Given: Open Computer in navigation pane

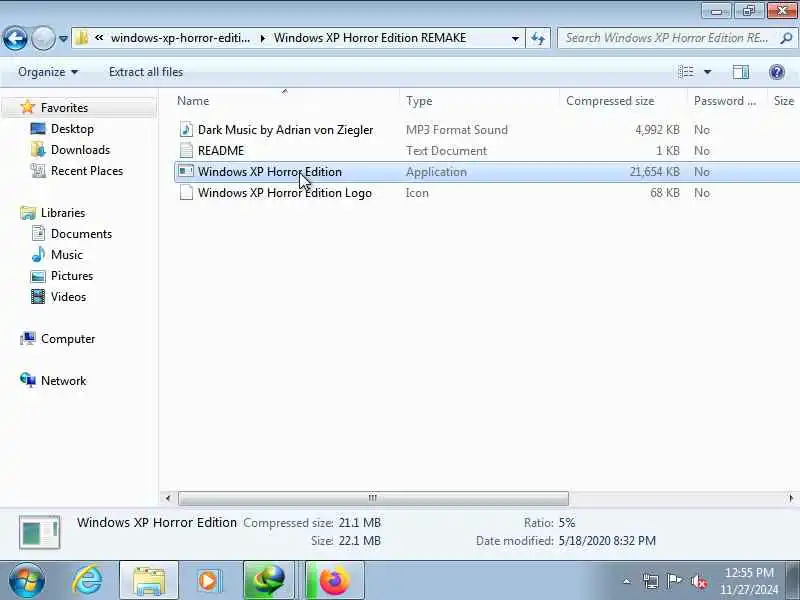Looking at the screenshot, I should (68, 339).
